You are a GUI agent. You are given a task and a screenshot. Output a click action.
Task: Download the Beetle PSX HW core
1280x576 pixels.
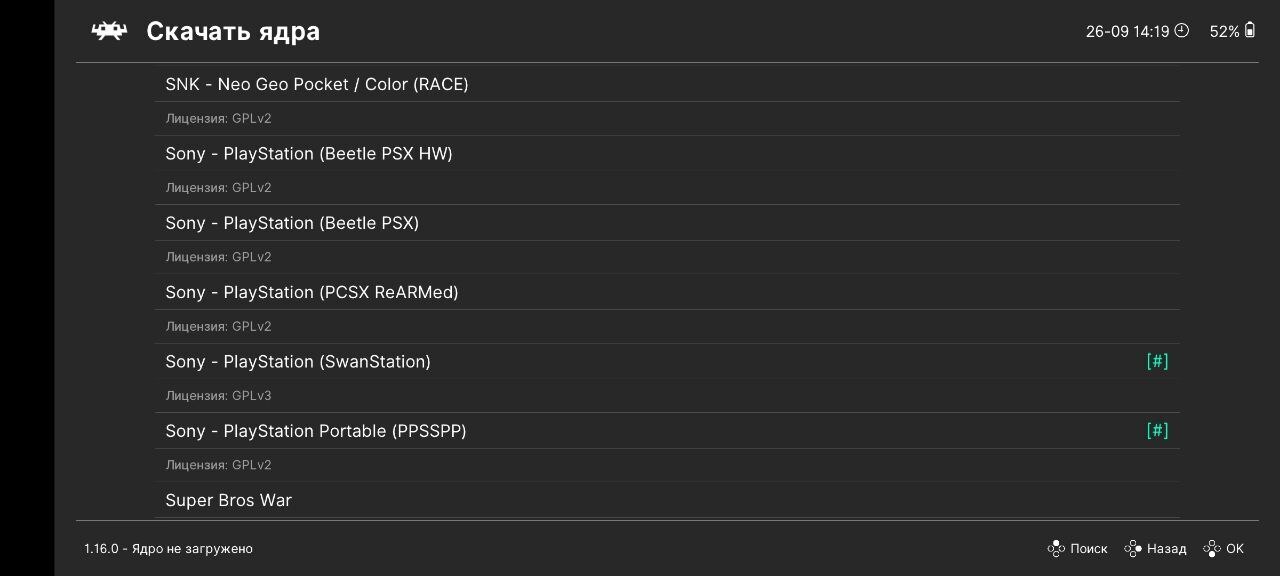click(309, 154)
